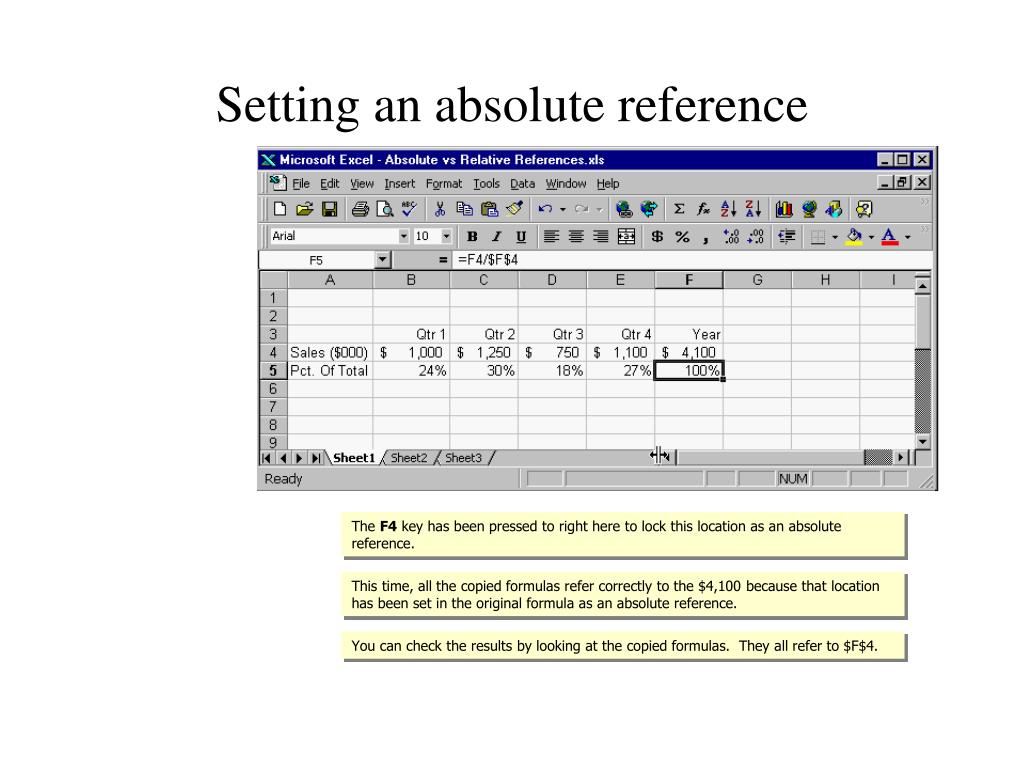Click the formula bar with =F4/$F$4

tap(692, 260)
